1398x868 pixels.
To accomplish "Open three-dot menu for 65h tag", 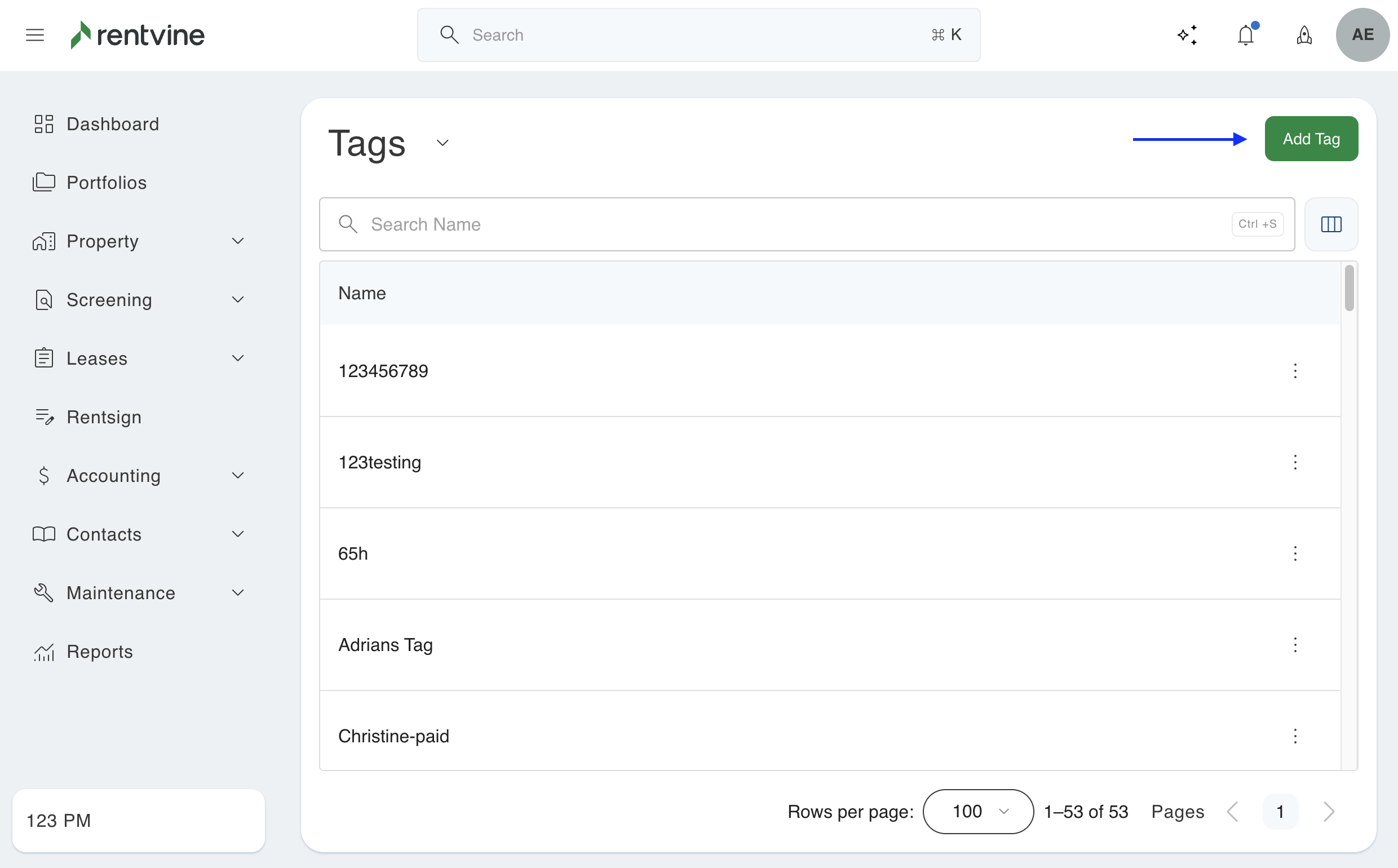I will coord(1295,553).
